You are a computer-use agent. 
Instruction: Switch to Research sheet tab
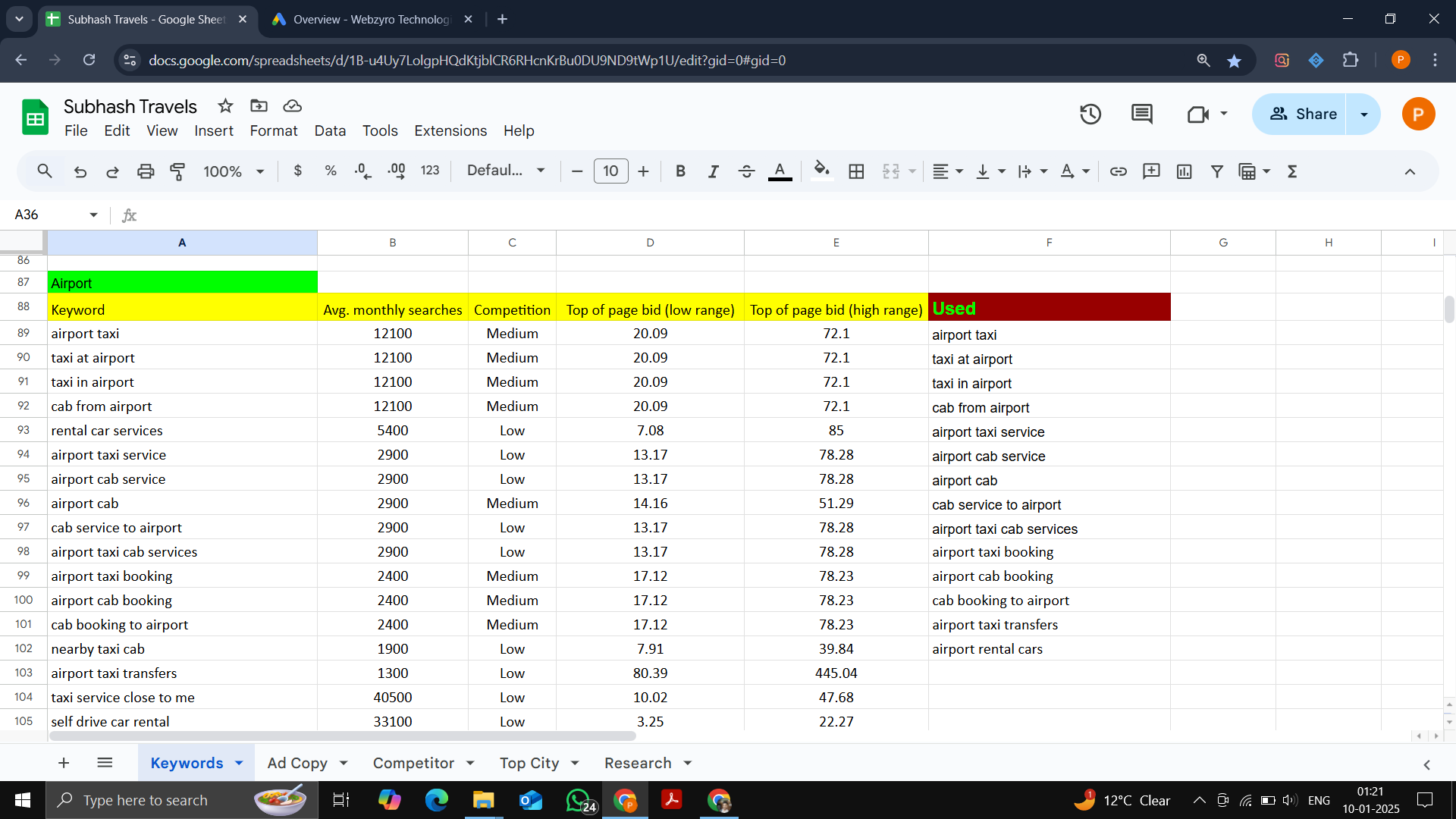point(638,764)
